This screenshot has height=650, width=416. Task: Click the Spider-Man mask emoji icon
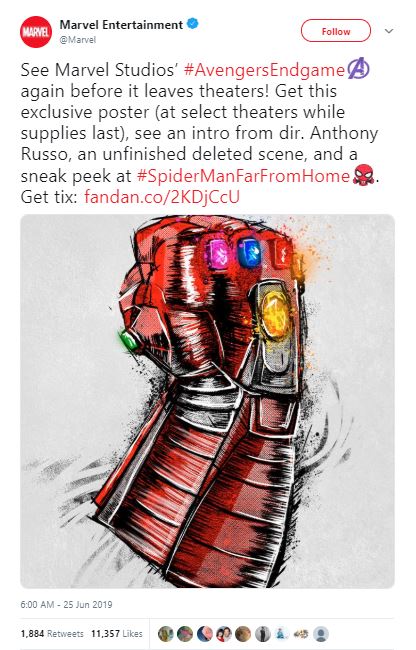[x=363, y=176]
